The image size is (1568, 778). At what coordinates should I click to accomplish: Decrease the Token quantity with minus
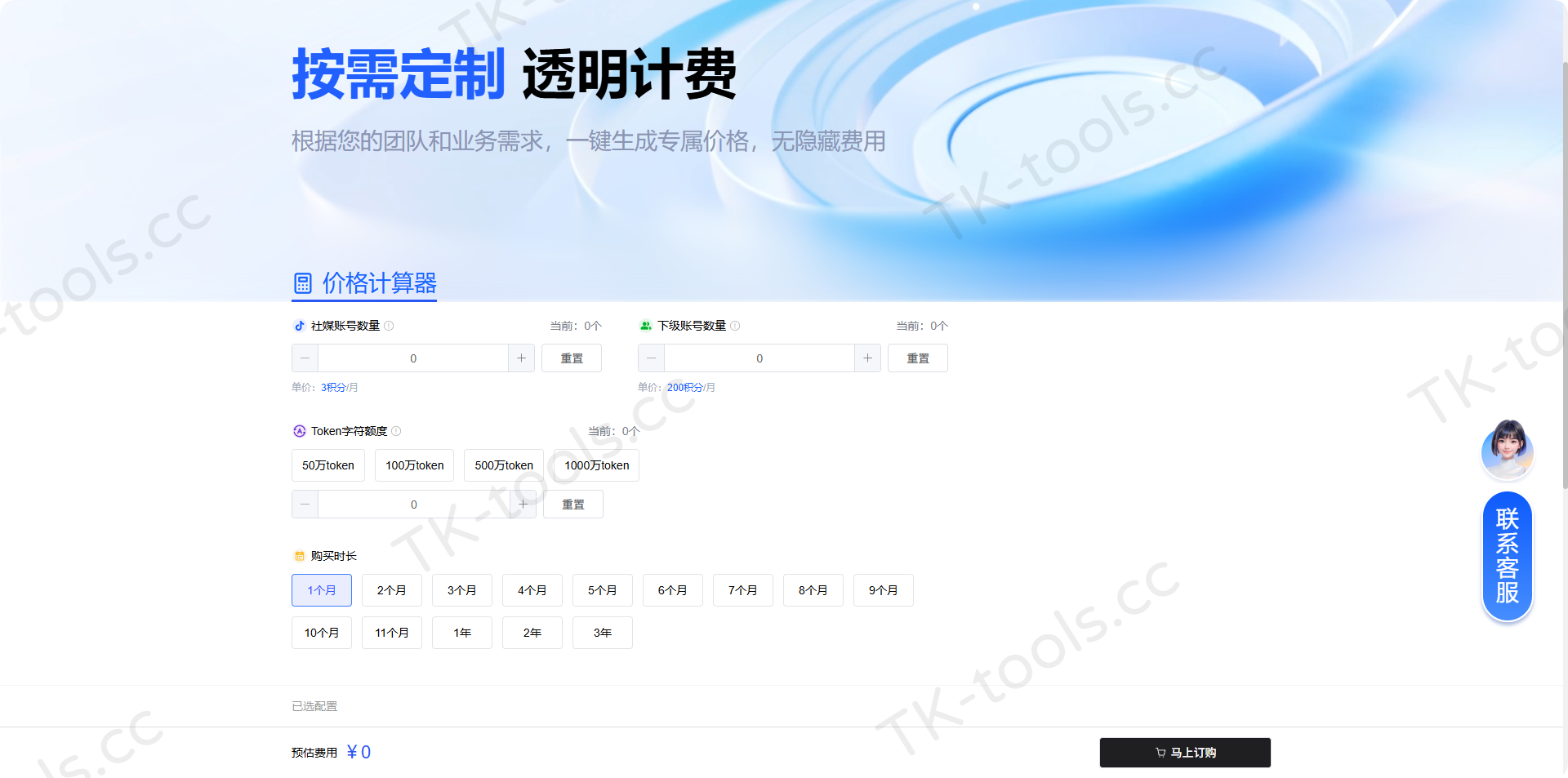pos(305,505)
